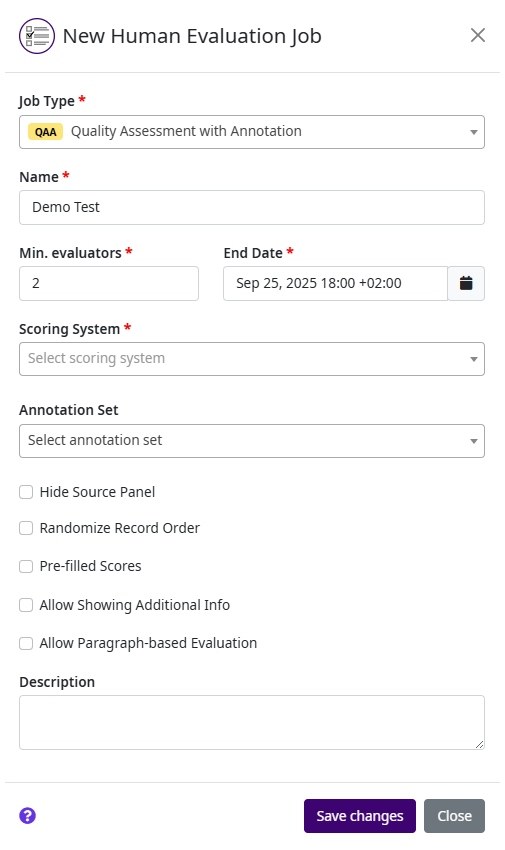Click the QAA badge in Job Type

[46, 132]
